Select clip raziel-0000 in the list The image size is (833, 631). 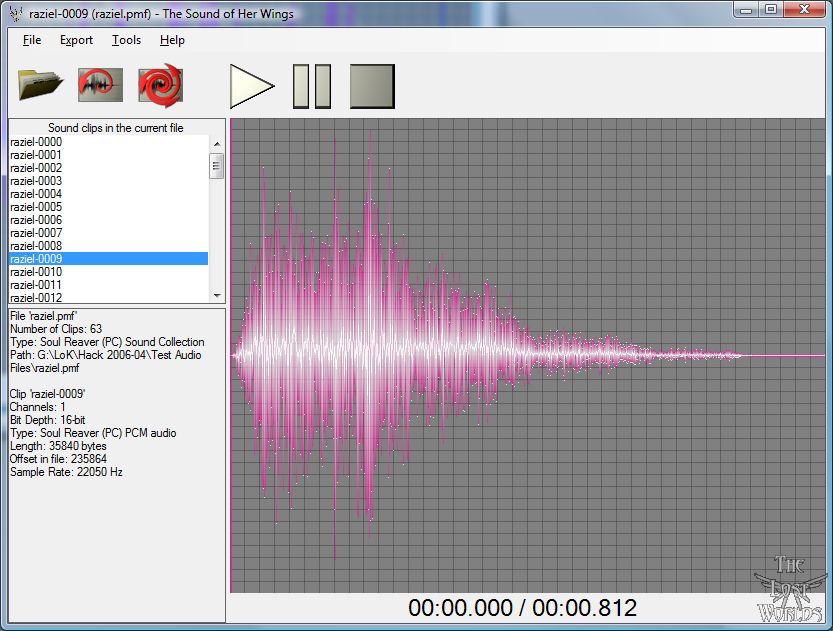click(x=109, y=142)
